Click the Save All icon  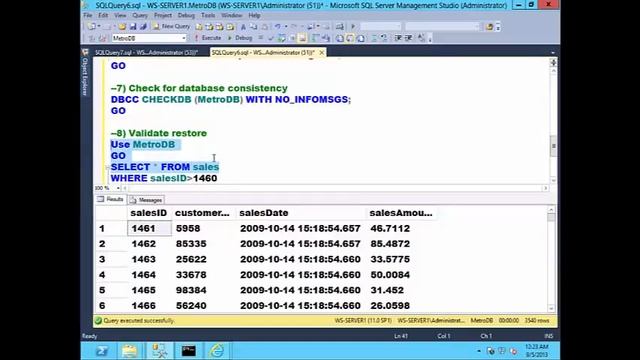pos(143,27)
